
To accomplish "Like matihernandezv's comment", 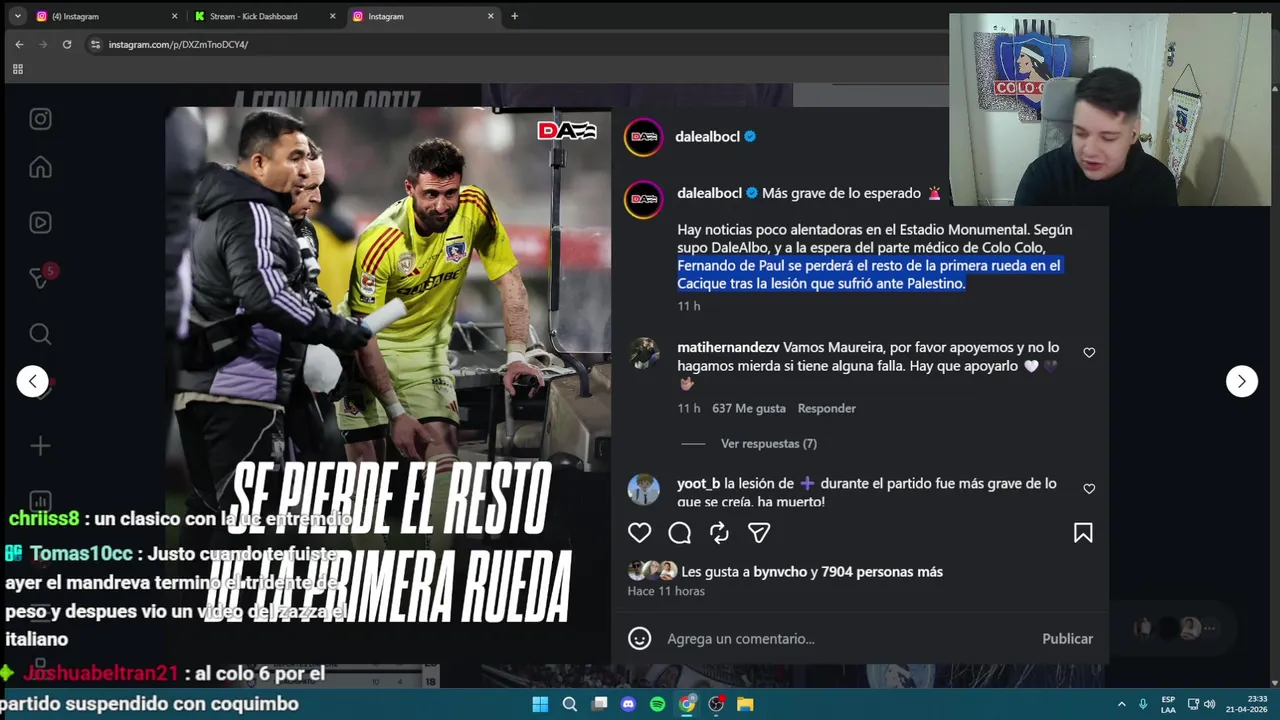I will (x=1089, y=353).
